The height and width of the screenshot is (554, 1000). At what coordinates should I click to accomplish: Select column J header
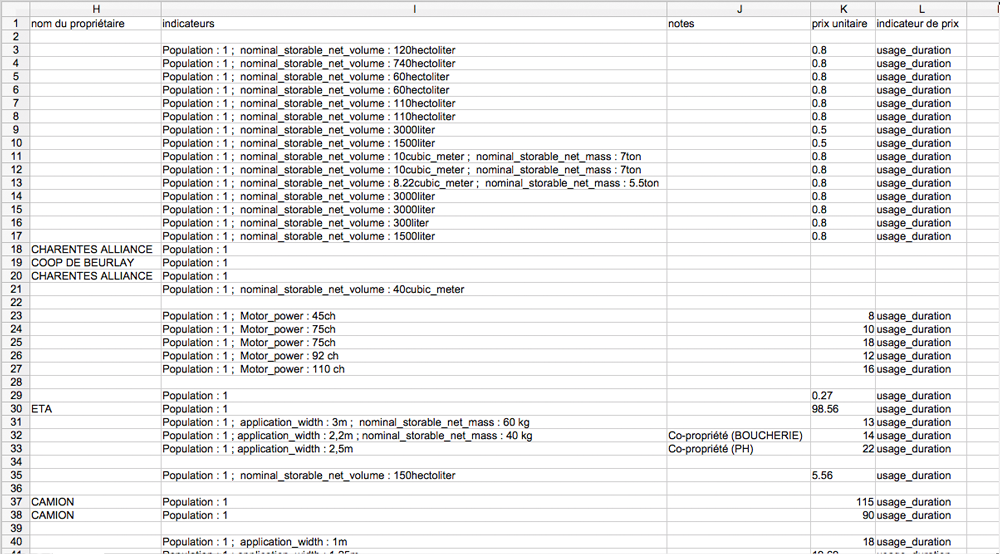pos(739,9)
